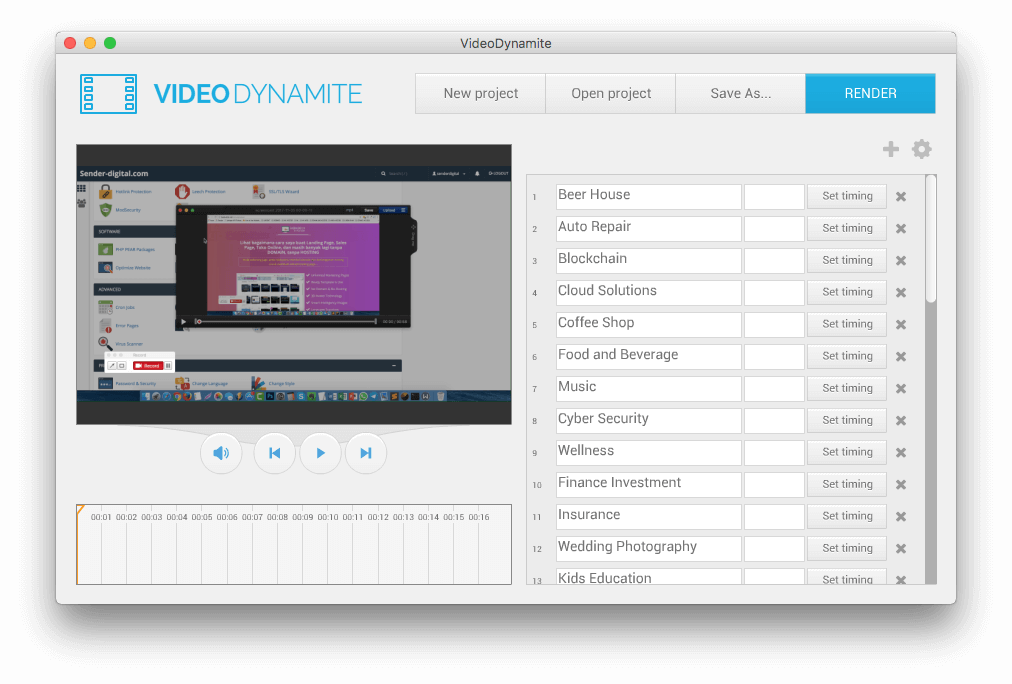The height and width of the screenshot is (684, 1012).
Task: Choose Save As... in the toolbar
Action: click(x=740, y=93)
